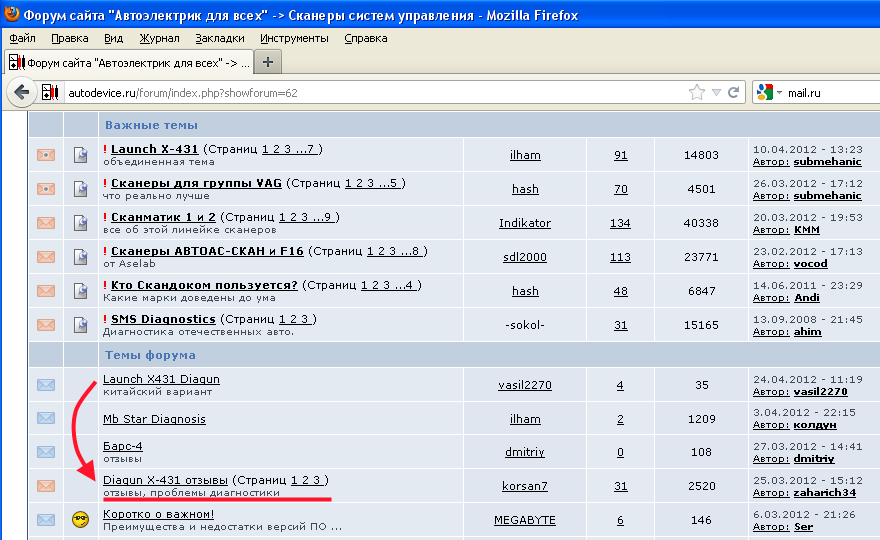880x540 pixels.
Task: Open last poster zaharich34 profile
Action: pyautogui.click(x=824, y=493)
